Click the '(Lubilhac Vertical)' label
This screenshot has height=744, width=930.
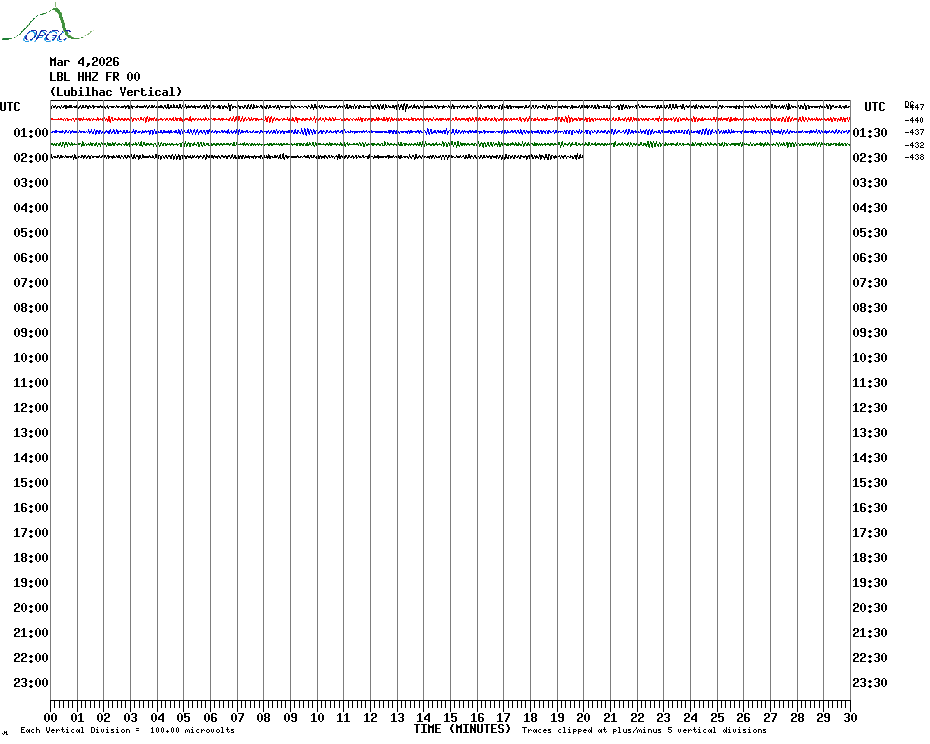click(x=115, y=92)
